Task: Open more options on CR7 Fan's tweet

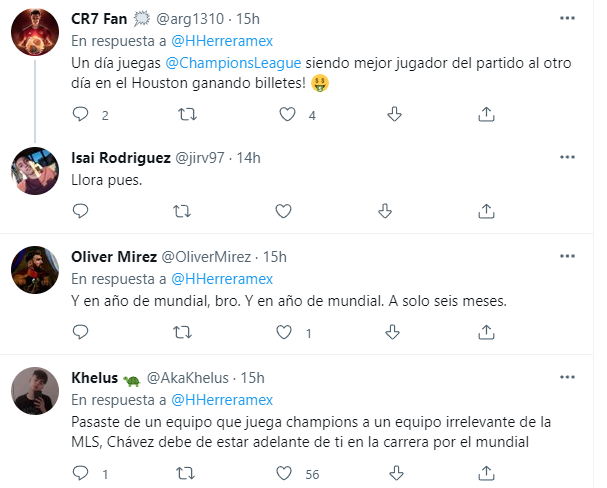Action: [567, 18]
